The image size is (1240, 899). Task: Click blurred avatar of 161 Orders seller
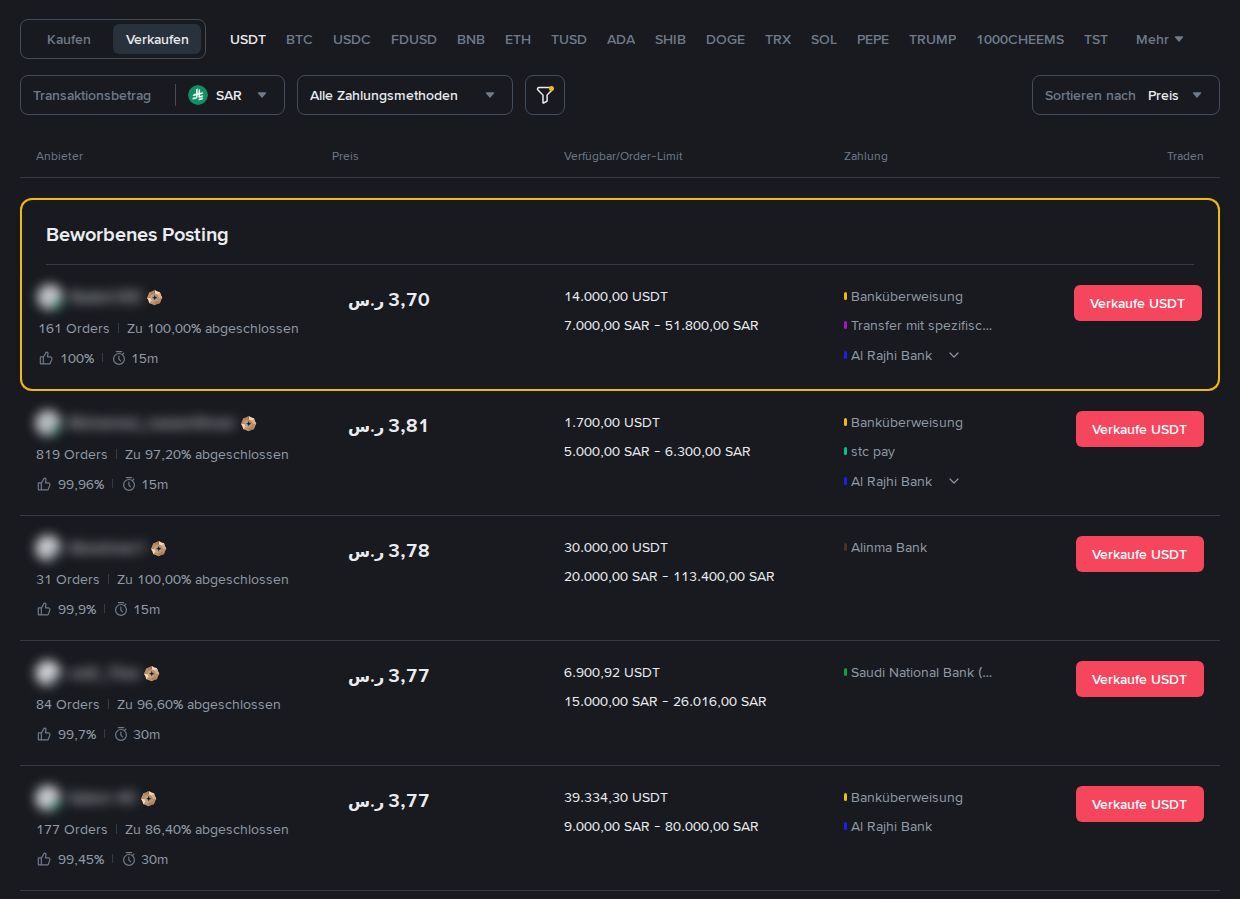(50, 297)
